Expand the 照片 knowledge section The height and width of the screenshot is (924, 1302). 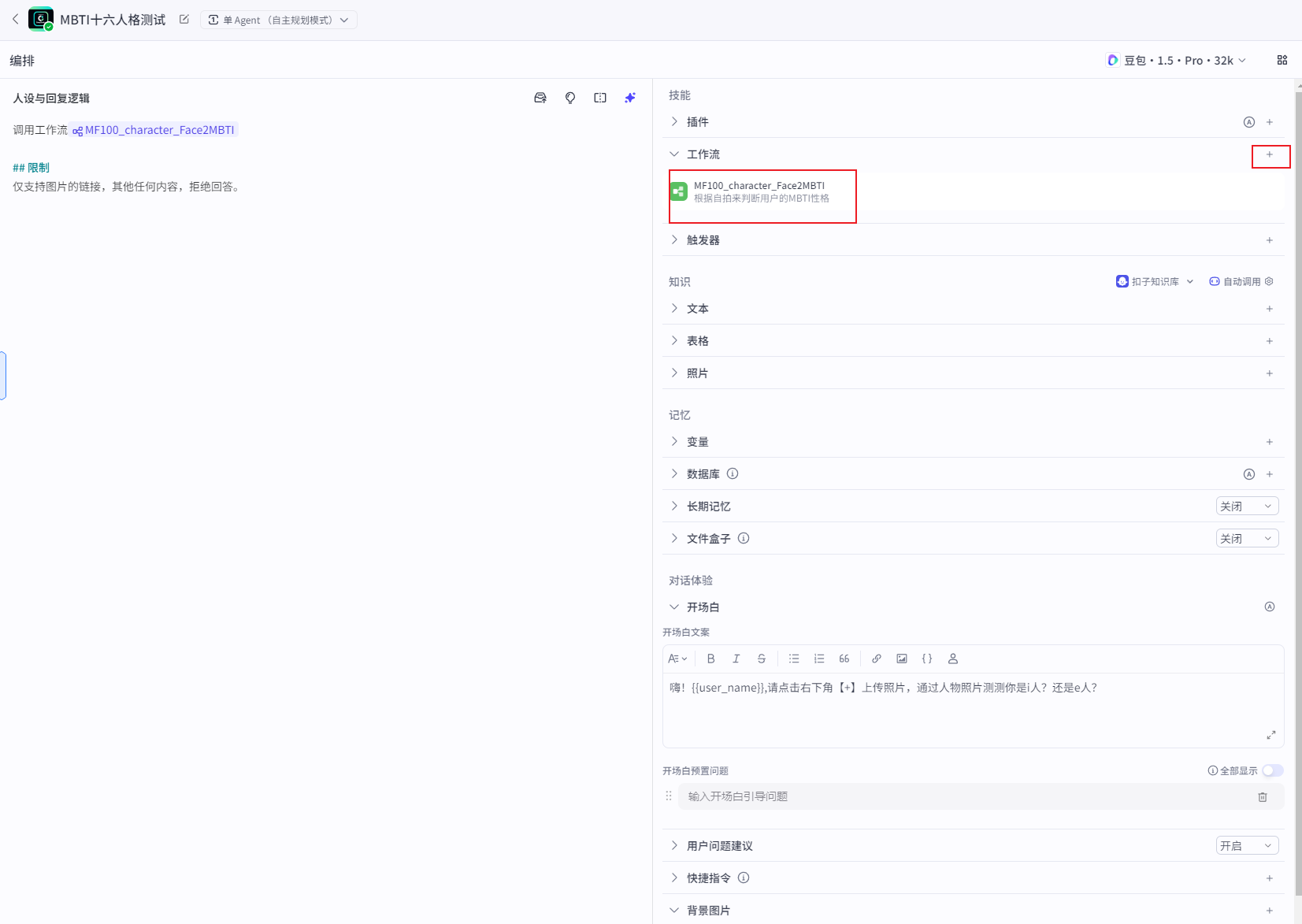coord(674,373)
